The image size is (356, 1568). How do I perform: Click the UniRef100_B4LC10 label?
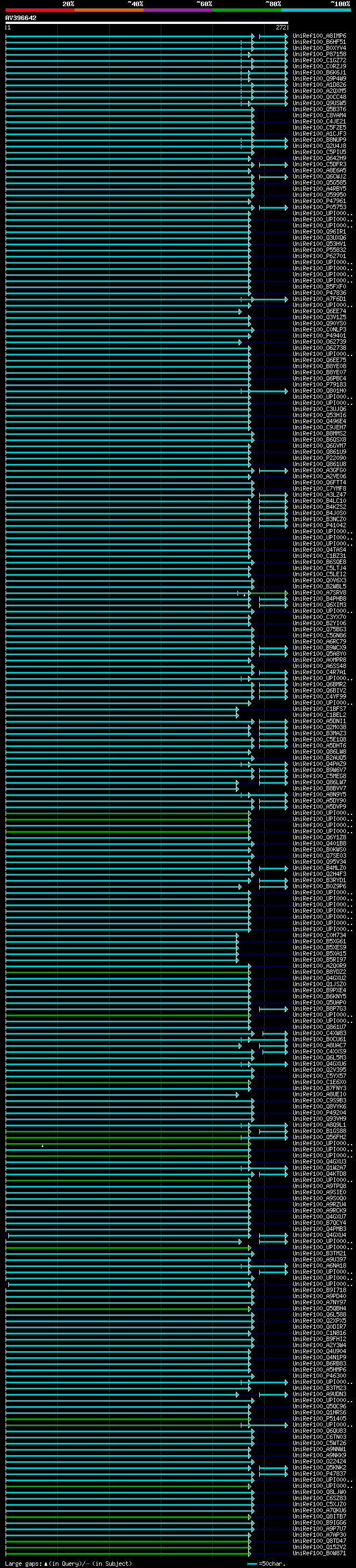click(x=319, y=501)
